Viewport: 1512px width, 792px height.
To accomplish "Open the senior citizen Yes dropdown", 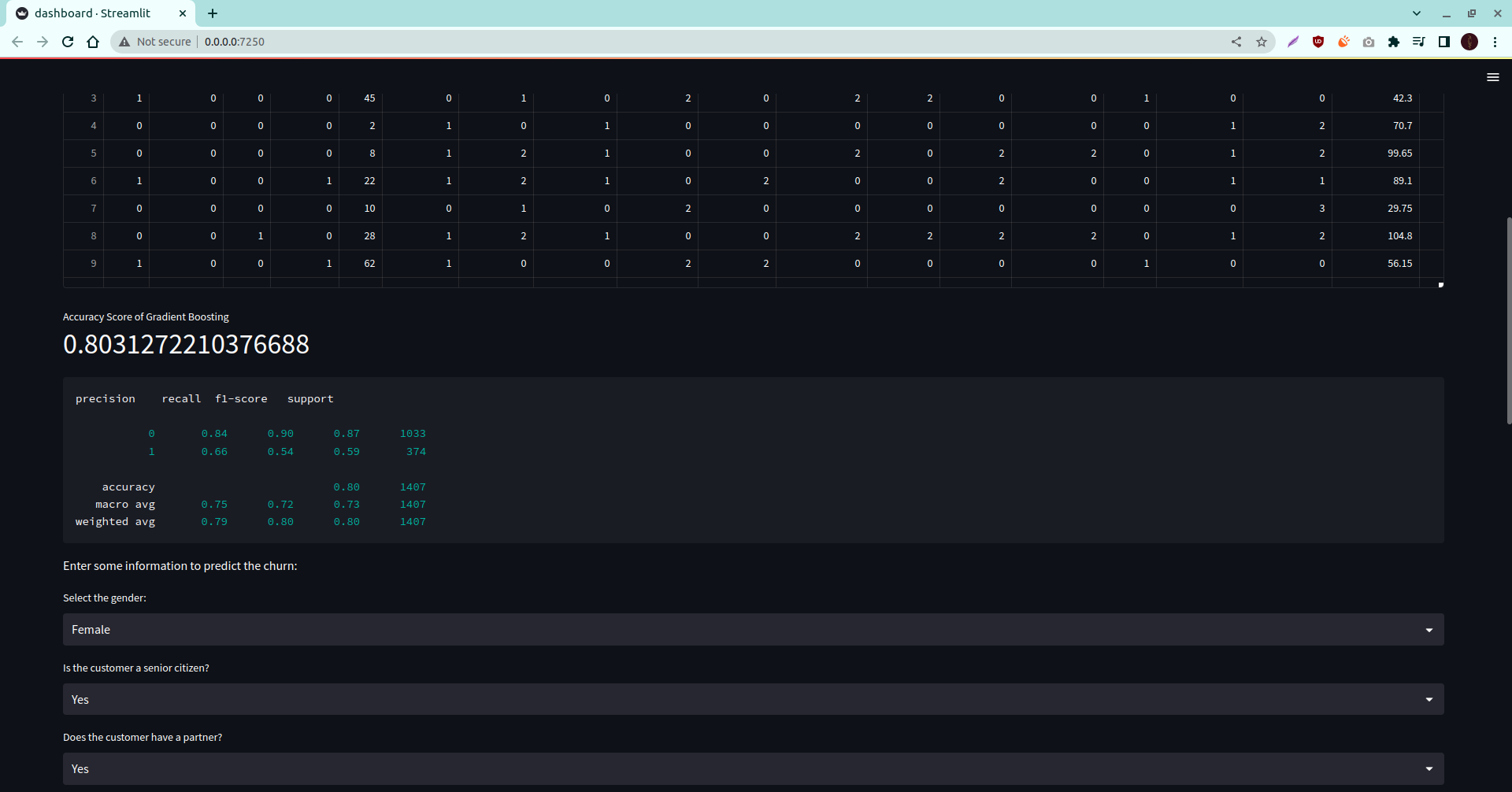I will [753, 699].
